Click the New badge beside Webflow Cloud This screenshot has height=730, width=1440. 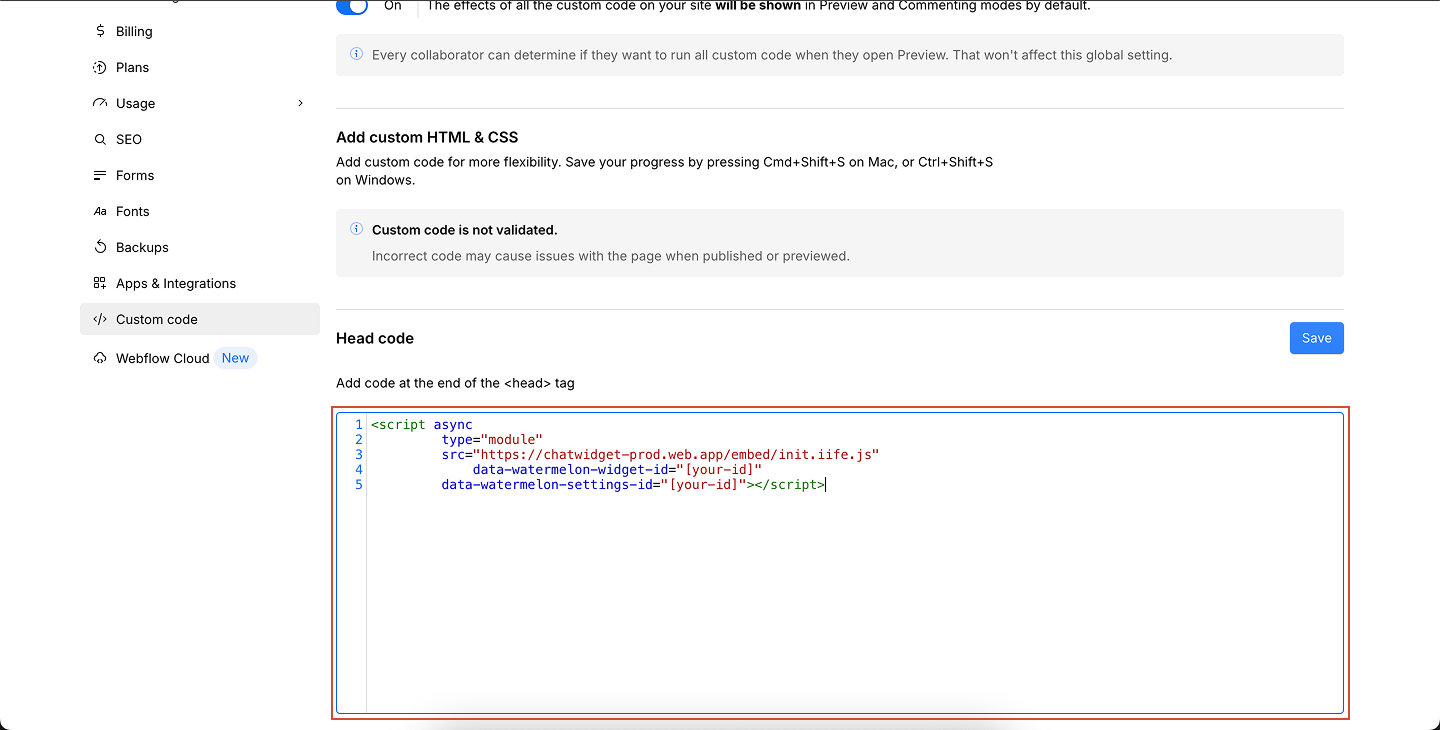click(236, 358)
